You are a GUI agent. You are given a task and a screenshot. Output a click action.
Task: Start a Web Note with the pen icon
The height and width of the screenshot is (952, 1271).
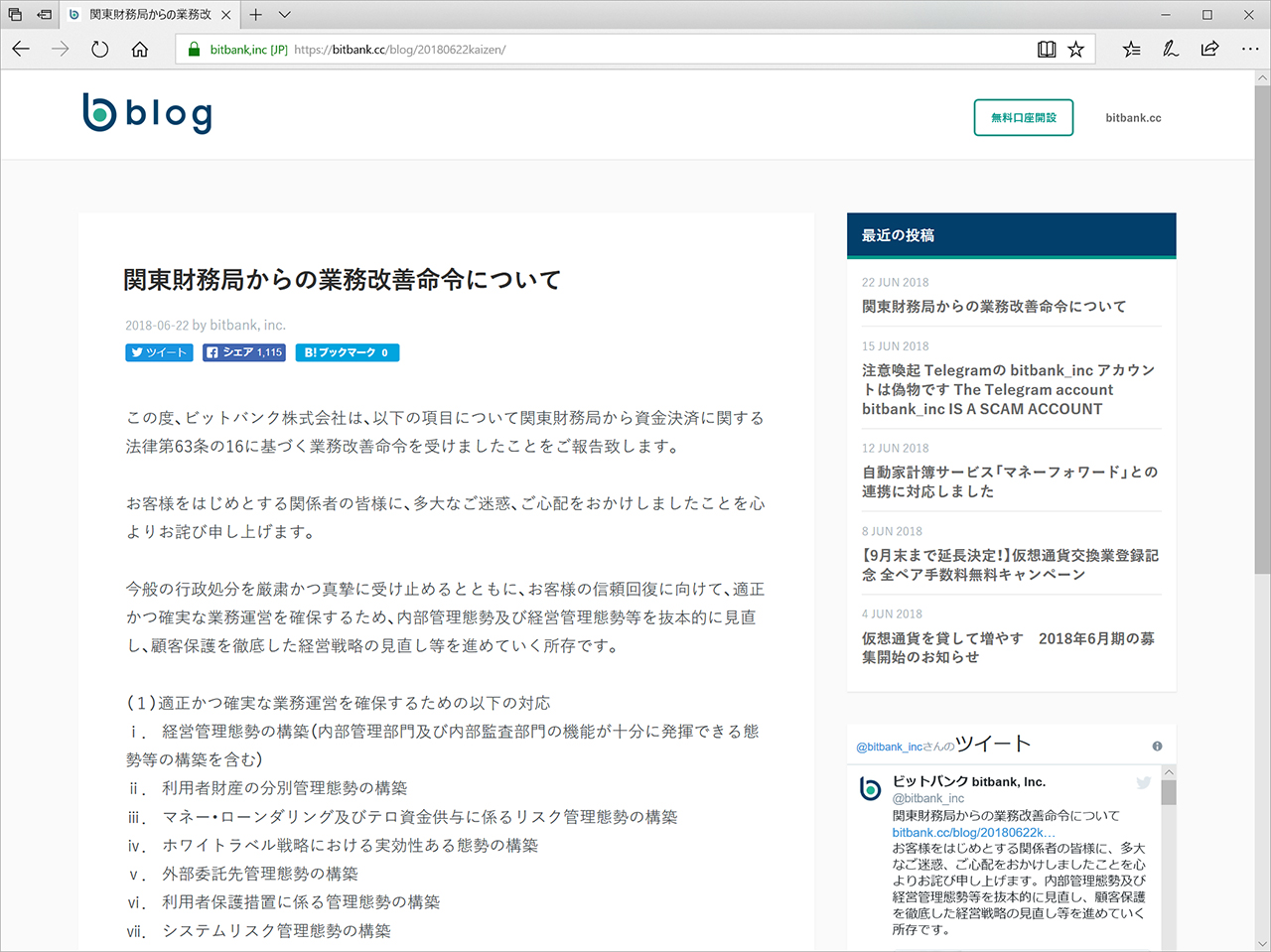(x=1170, y=48)
